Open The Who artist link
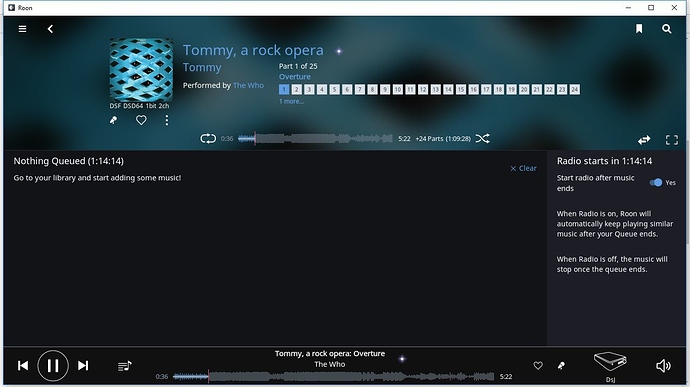This screenshot has height=387, width=690. click(248, 85)
